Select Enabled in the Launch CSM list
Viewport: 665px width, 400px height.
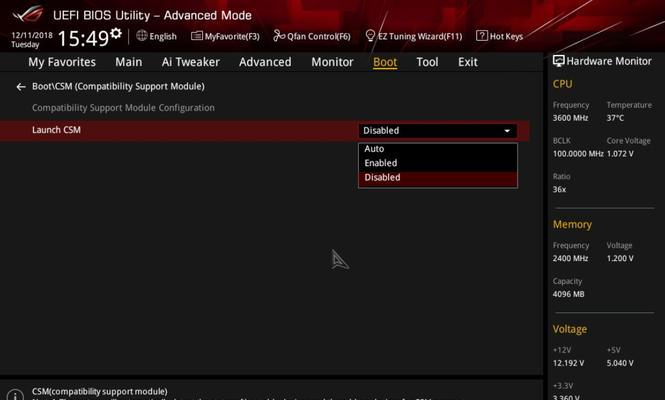tap(438, 163)
